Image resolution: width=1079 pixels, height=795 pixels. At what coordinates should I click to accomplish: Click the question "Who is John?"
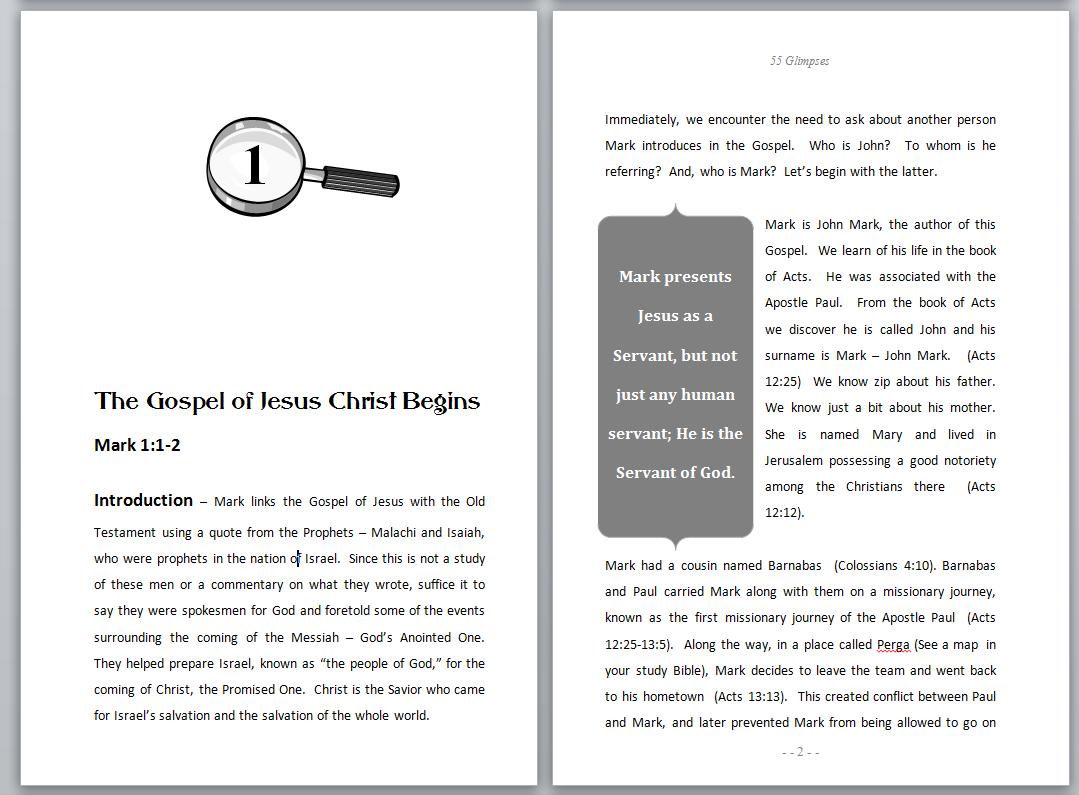[849, 146]
